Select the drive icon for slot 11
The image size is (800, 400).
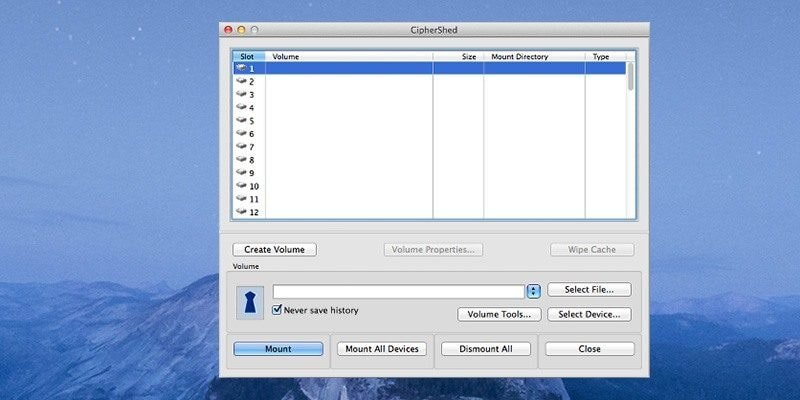242,198
